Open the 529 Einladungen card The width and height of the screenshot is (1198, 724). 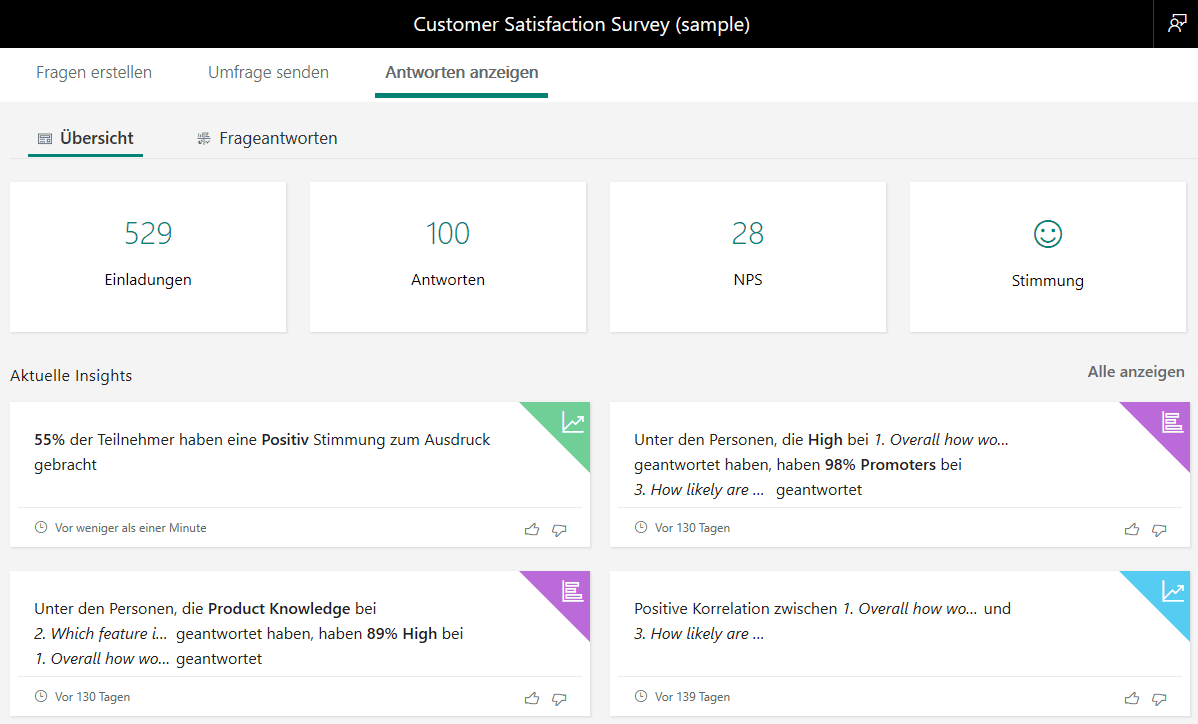pos(148,256)
